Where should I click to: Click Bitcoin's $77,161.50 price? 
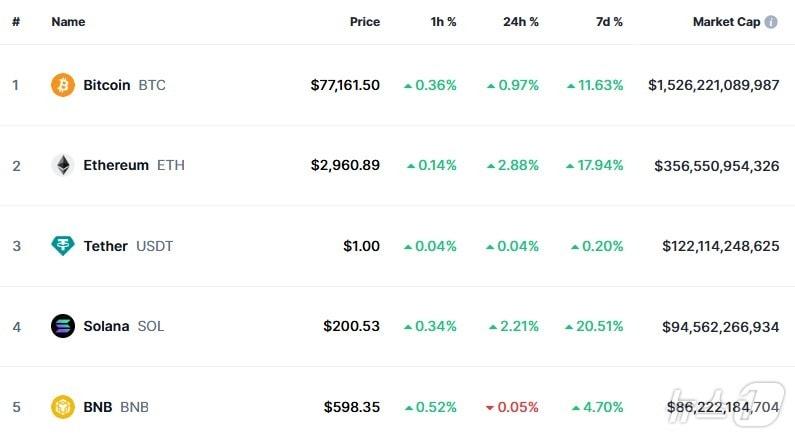click(x=345, y=85)
